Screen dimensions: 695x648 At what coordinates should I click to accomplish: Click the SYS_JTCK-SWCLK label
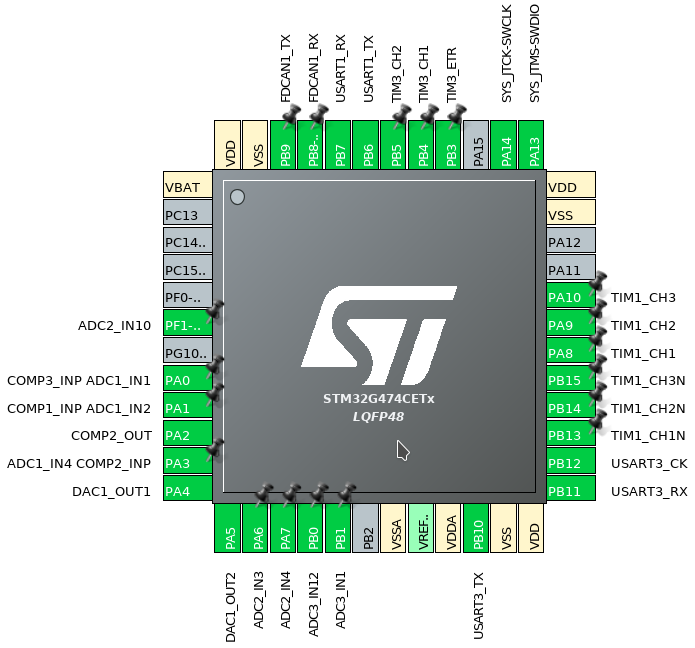[x=507, y=54]
